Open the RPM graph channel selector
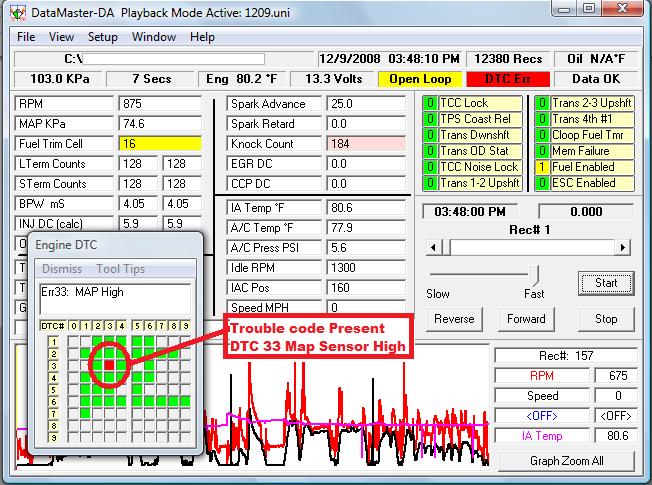The image size is (652, 485). (x=541, y=375)
